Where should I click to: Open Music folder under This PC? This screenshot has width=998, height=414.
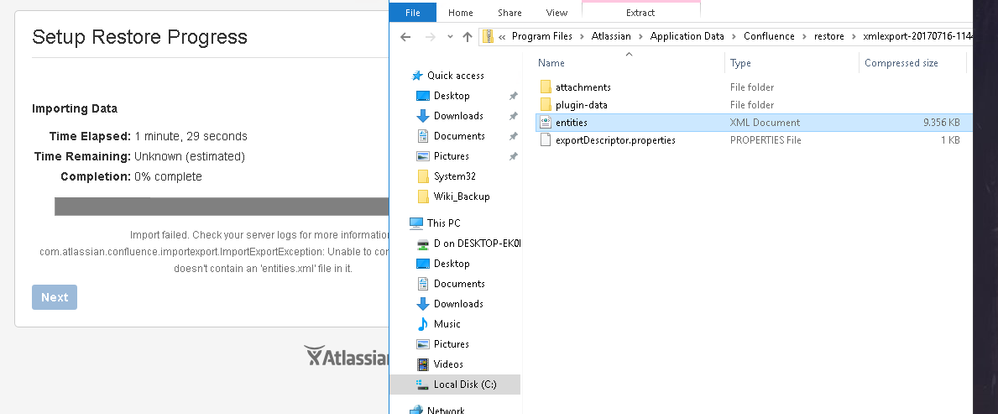447,324
